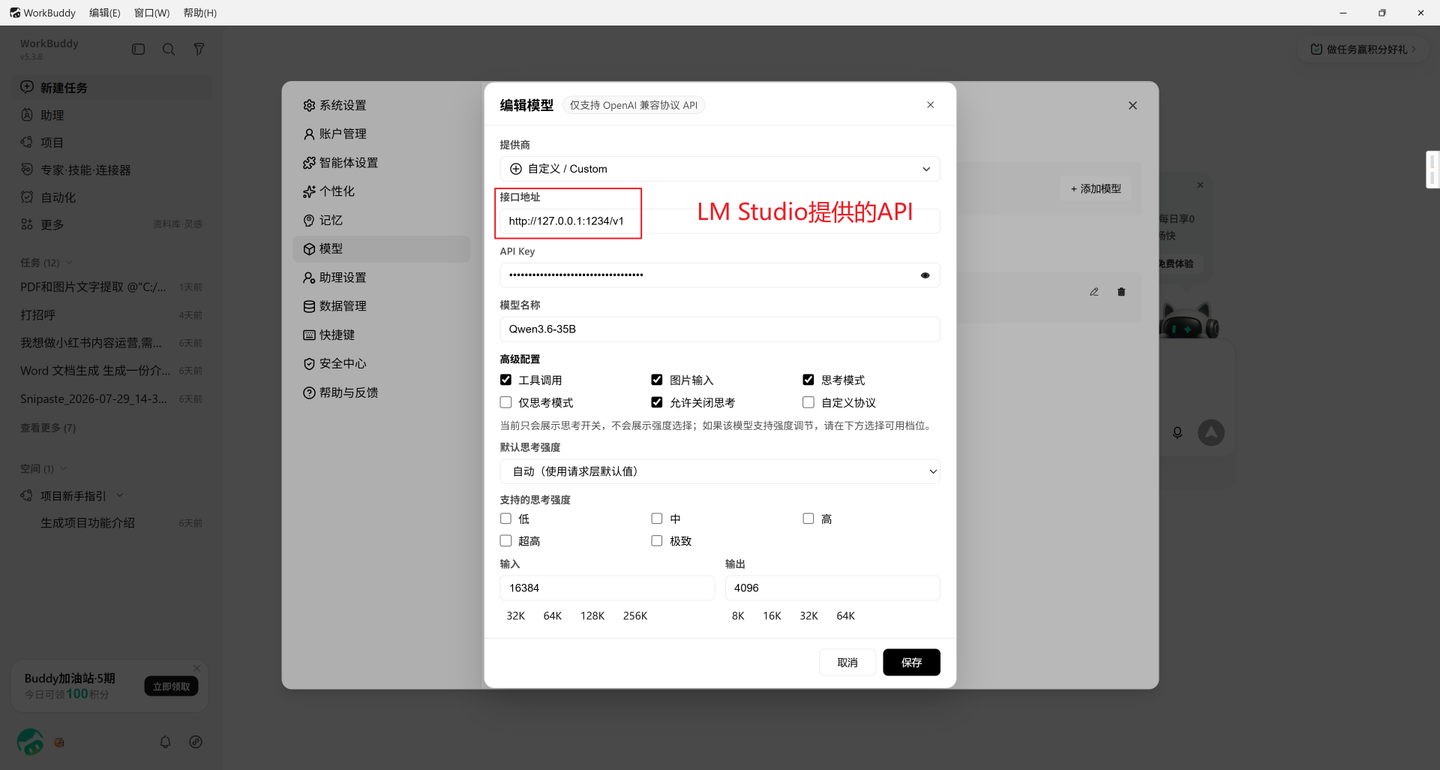Select the 256K input preset
1440x770 pixels.
point(635,616)
